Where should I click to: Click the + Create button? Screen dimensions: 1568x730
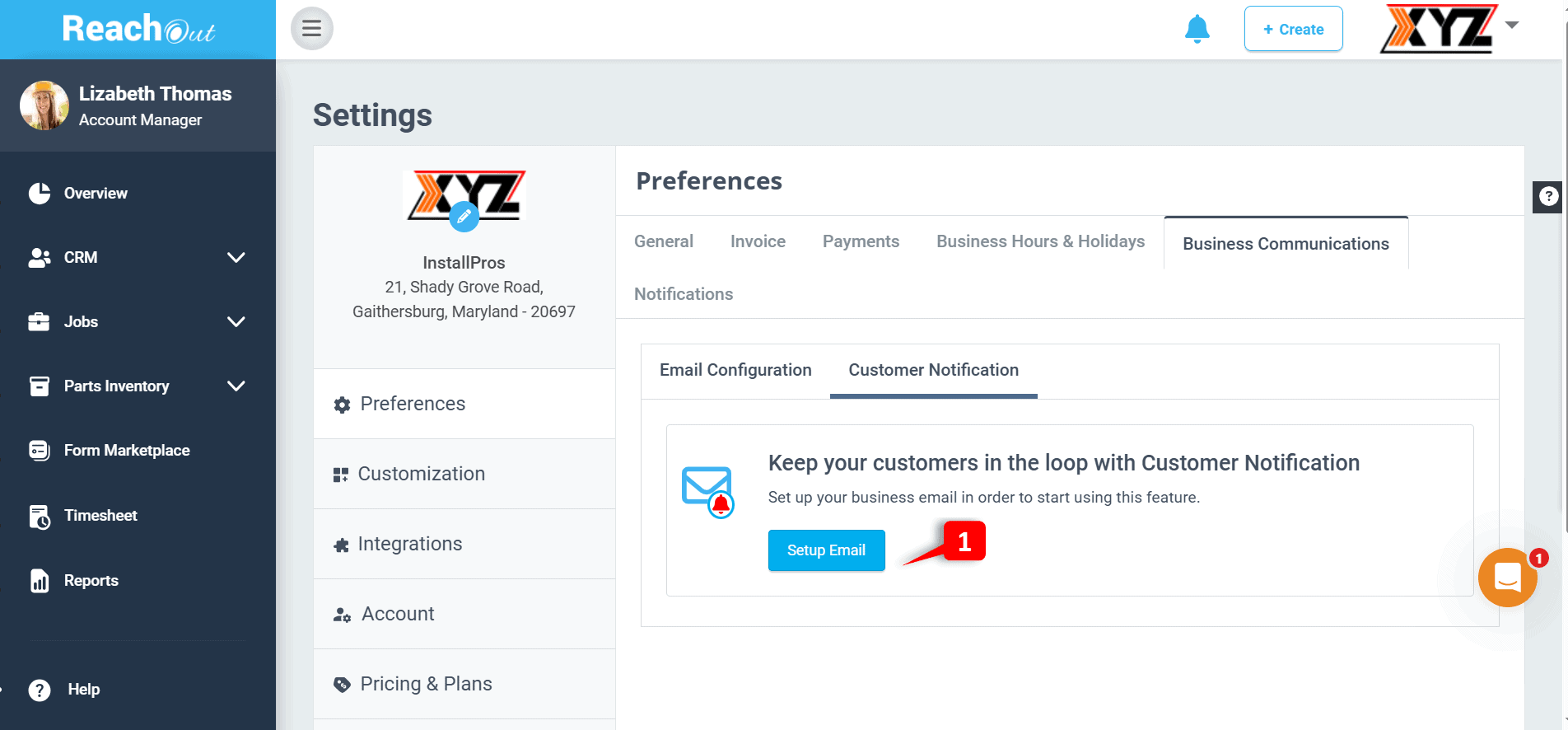point(1293,28)
